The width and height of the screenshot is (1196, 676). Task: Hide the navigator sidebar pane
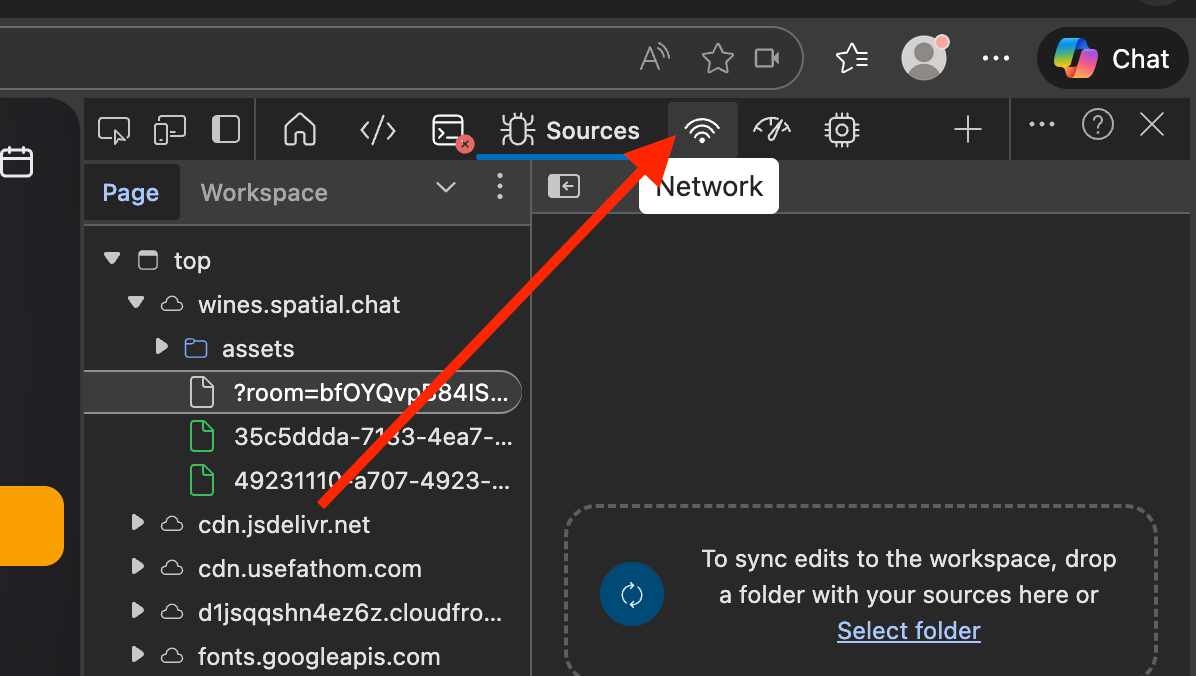pyautogui.click(x=564, y=186)
